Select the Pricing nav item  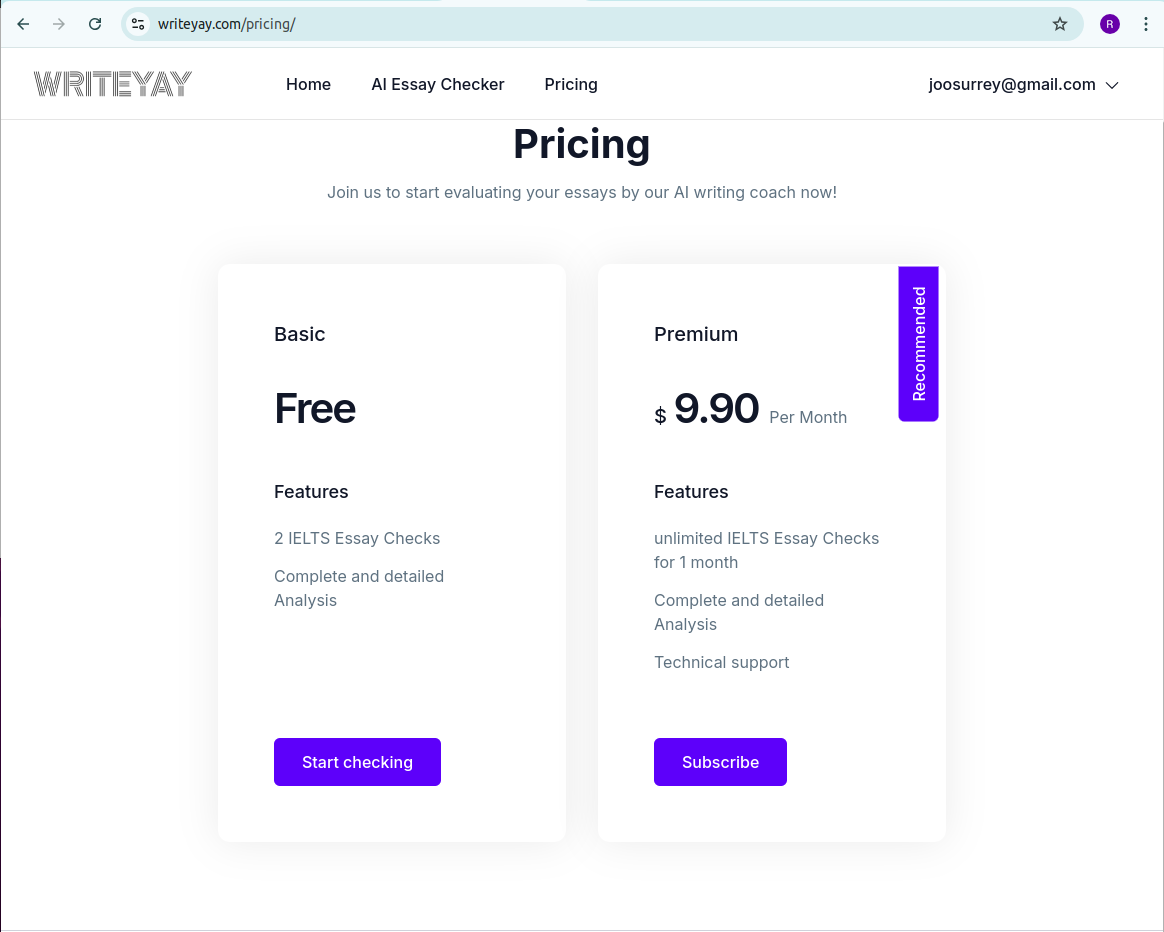click(571, 84)
